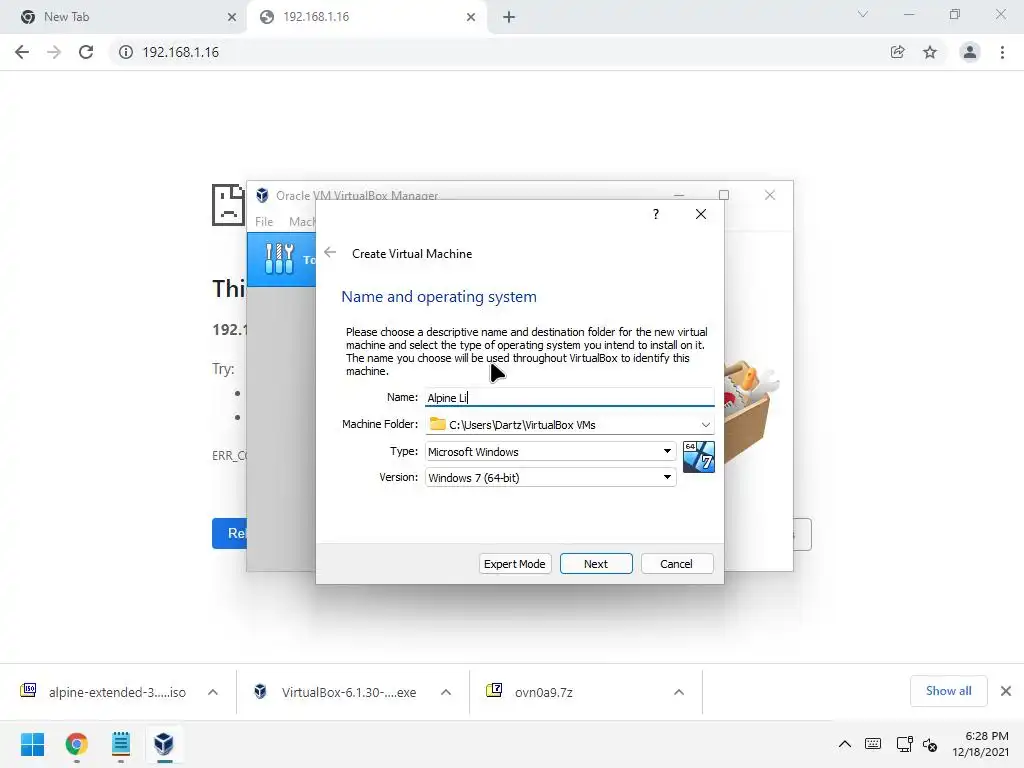This screenshot has height=768, width=1024.
Task: Click the Chrome taskbar icon
Action: pos(76,744)
